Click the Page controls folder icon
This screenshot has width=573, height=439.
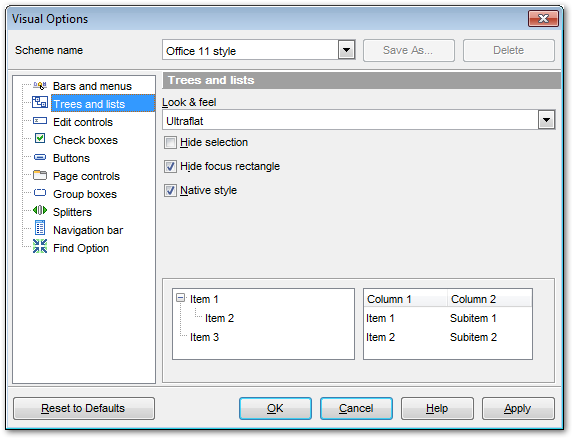pos(40,175)
